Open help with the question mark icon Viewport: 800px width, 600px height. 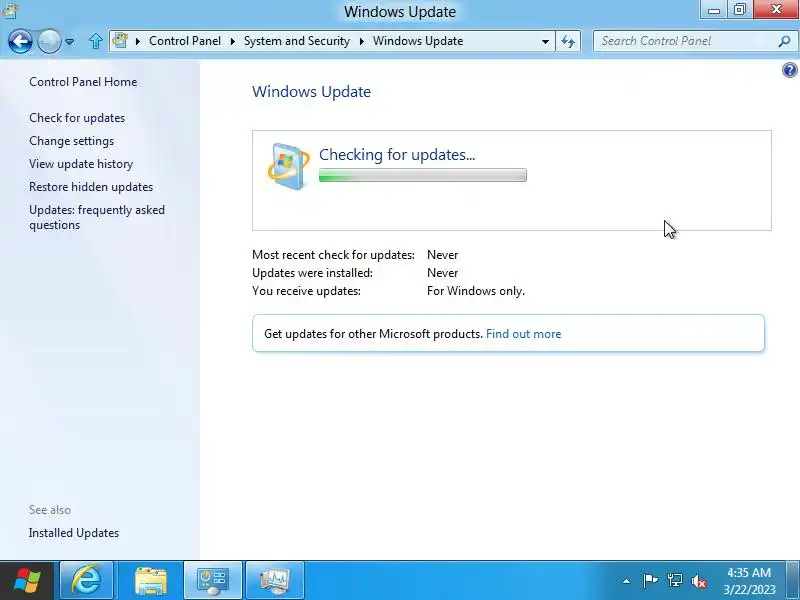tap(789, 70)
